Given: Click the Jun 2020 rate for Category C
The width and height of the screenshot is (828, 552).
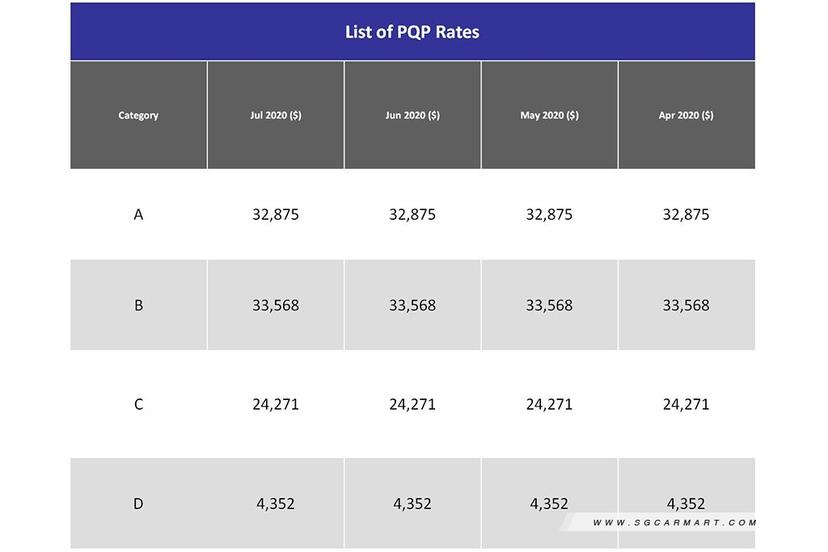Looking at the screenshot, I should (x=412, y=404).
